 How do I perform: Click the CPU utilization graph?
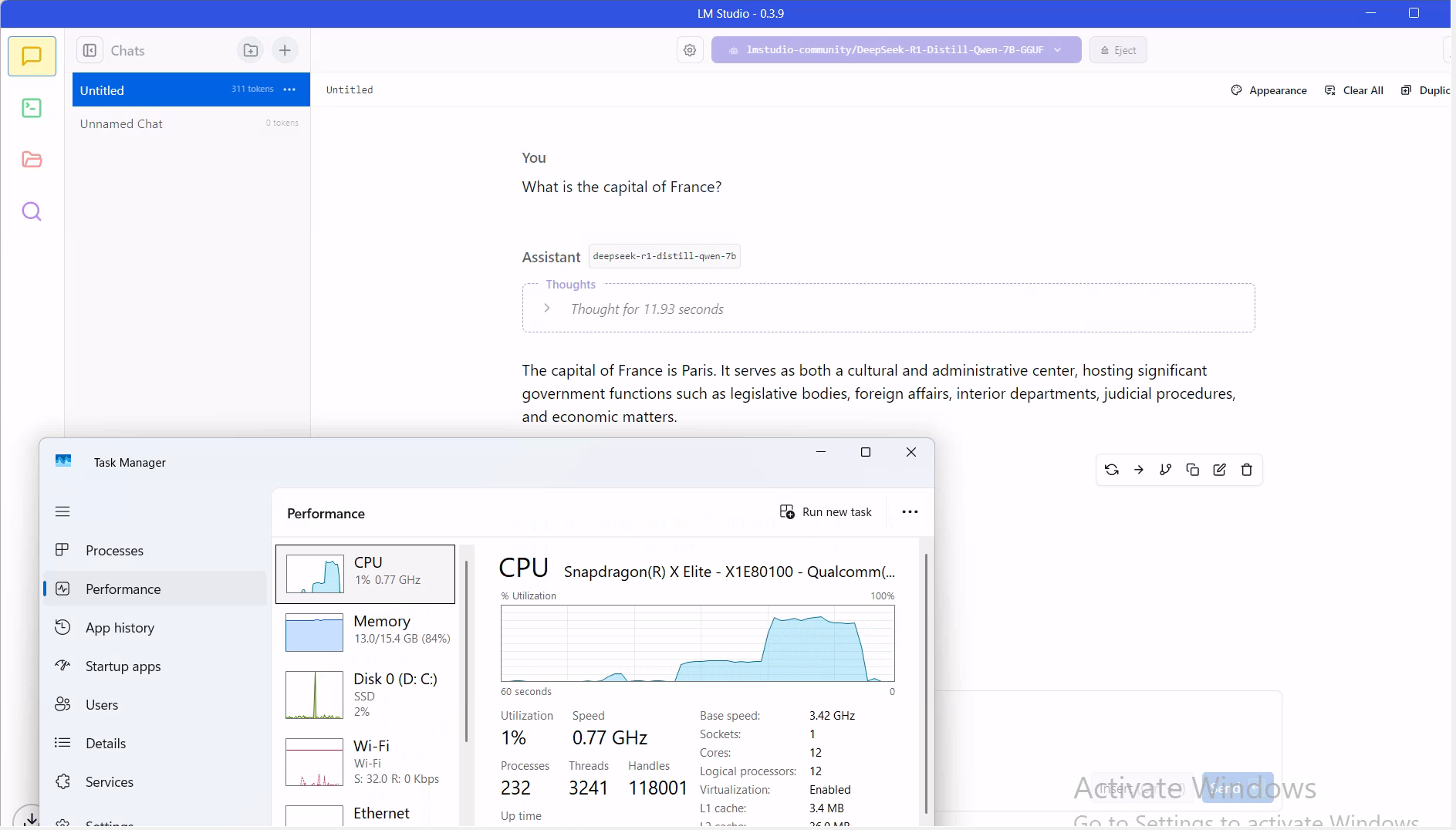[x=698, y=643]
